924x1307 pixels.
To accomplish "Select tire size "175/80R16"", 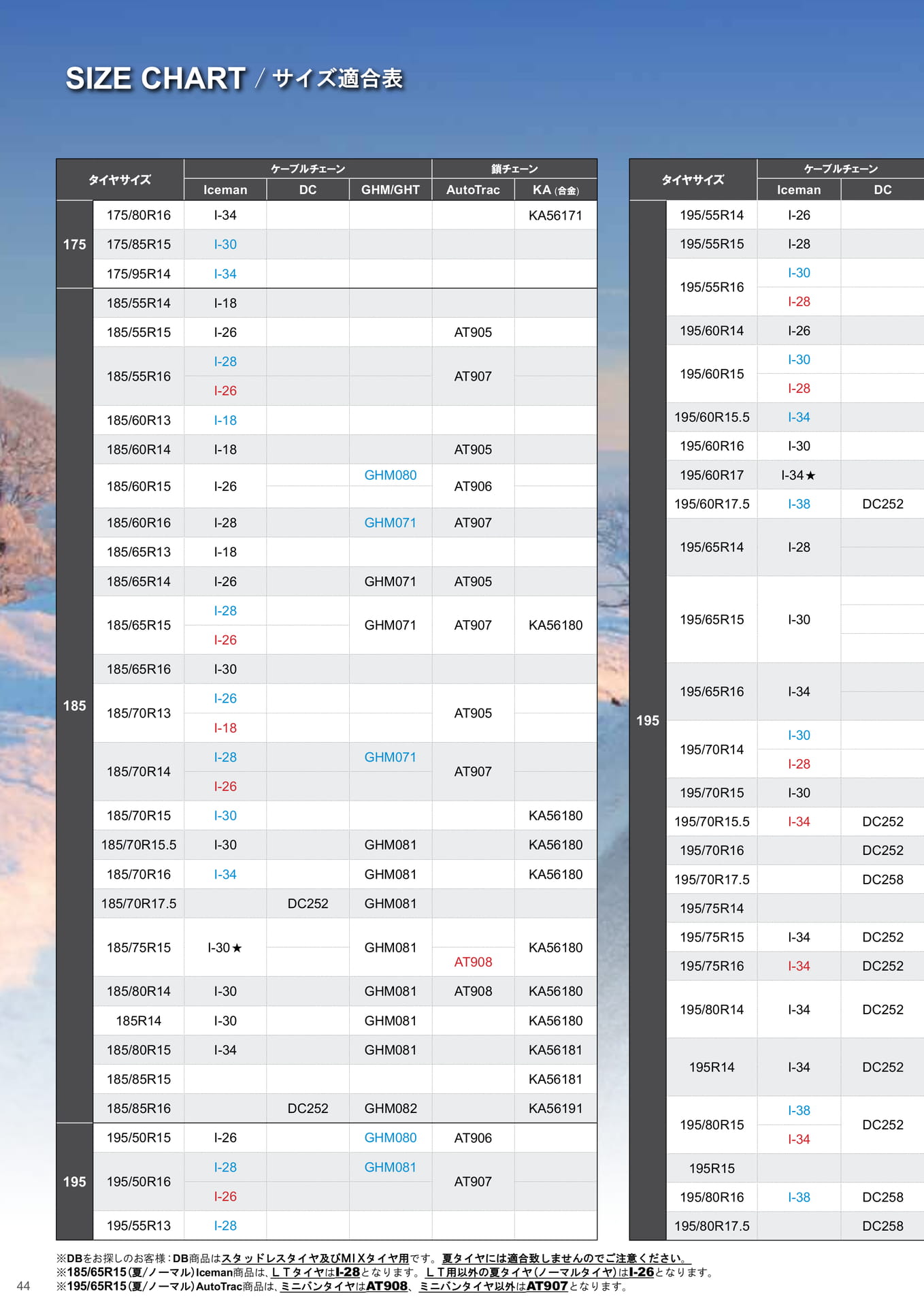I will (139, 215).
